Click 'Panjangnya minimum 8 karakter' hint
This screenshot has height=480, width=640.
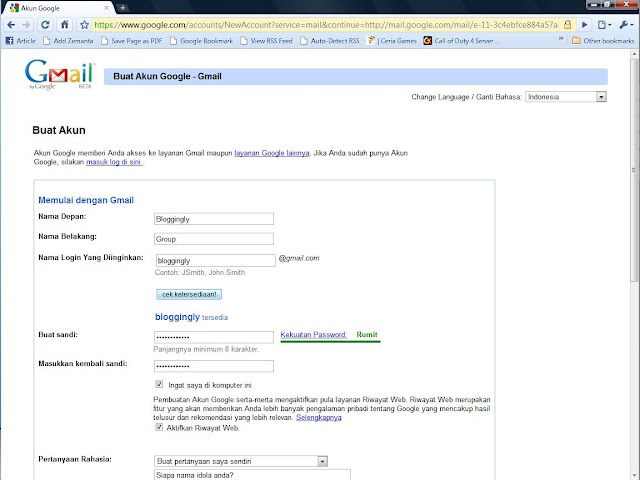point(206,349)
